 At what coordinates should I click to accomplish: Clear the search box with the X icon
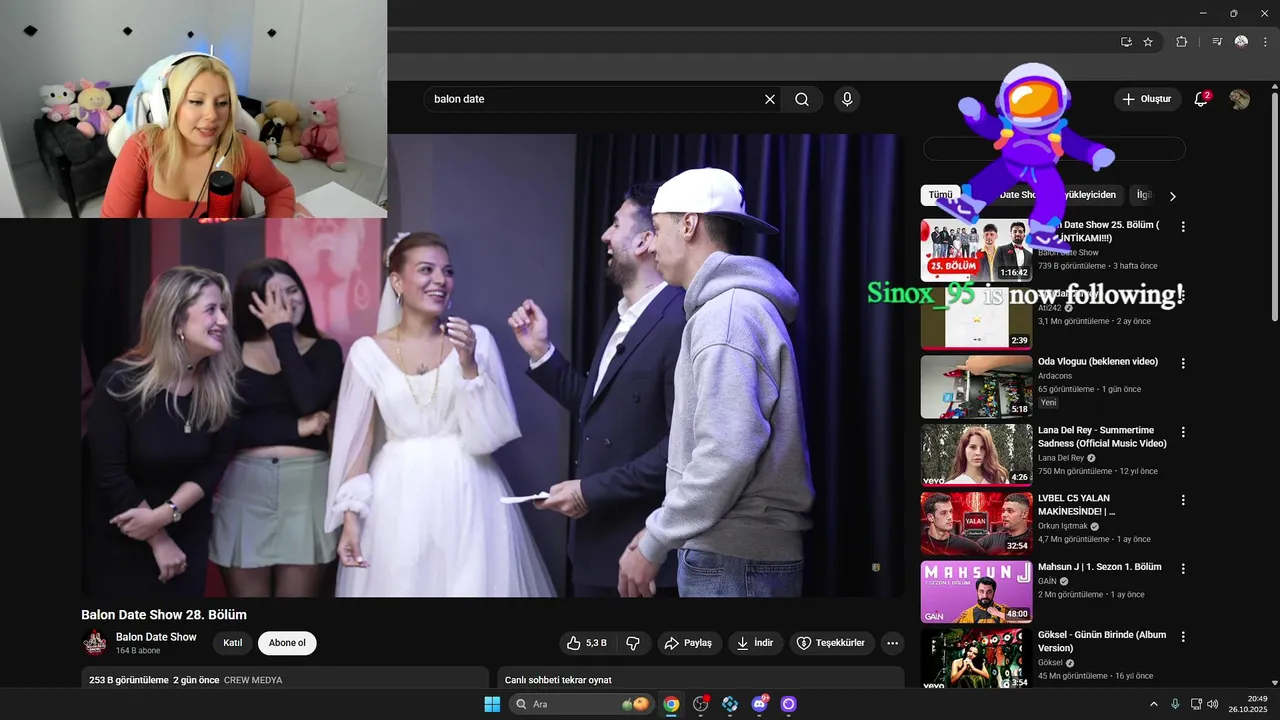pyautogui.click(x=770, y=99)
